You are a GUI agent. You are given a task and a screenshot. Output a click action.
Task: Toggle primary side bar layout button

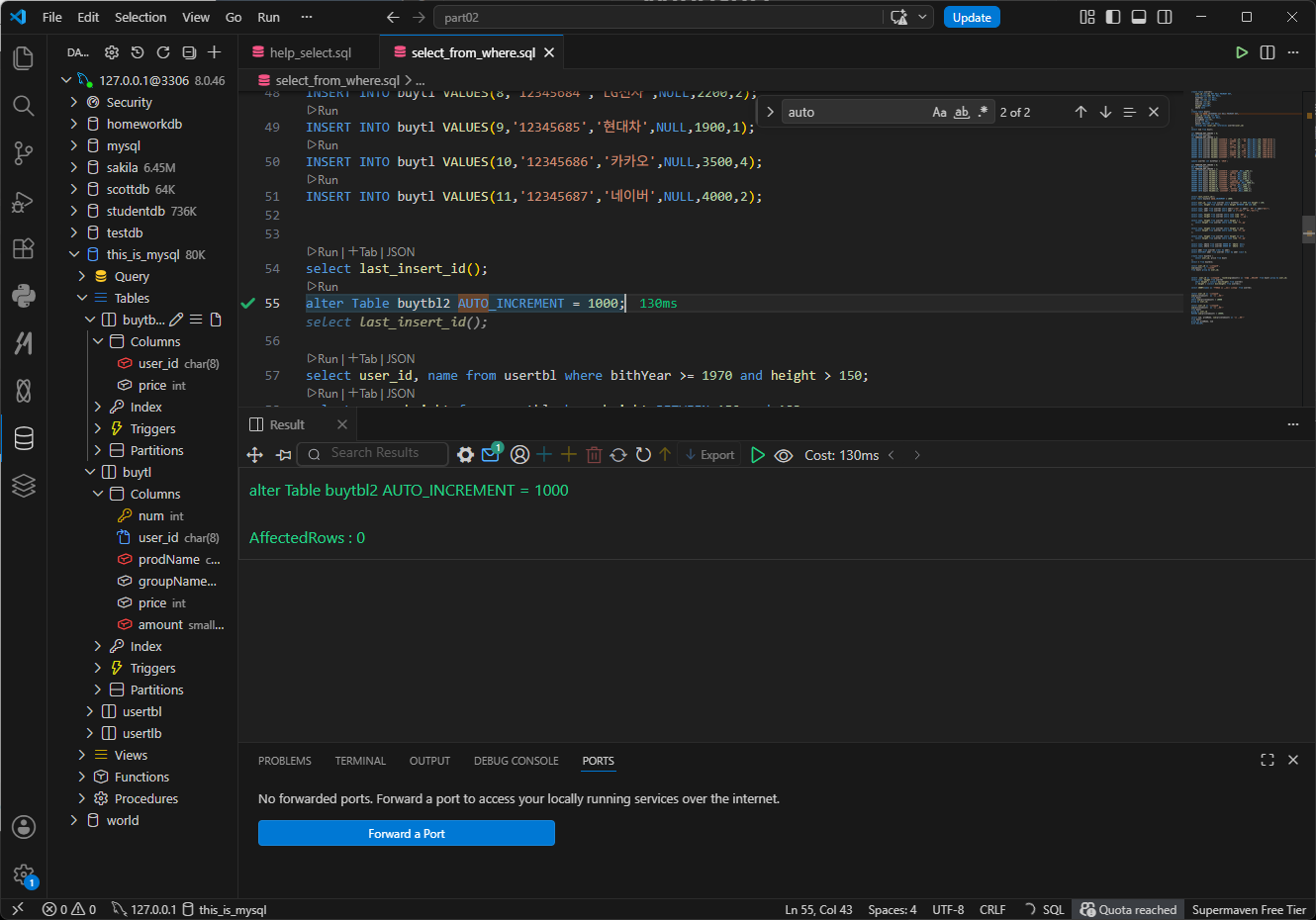1113,17
